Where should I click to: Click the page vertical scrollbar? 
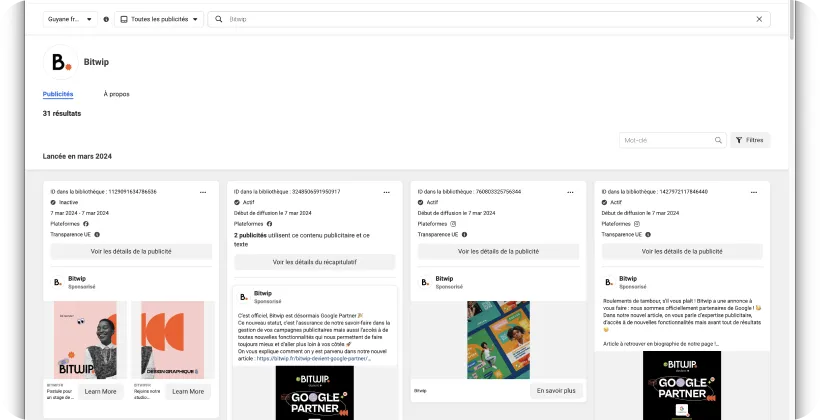[x=792, y=21]
